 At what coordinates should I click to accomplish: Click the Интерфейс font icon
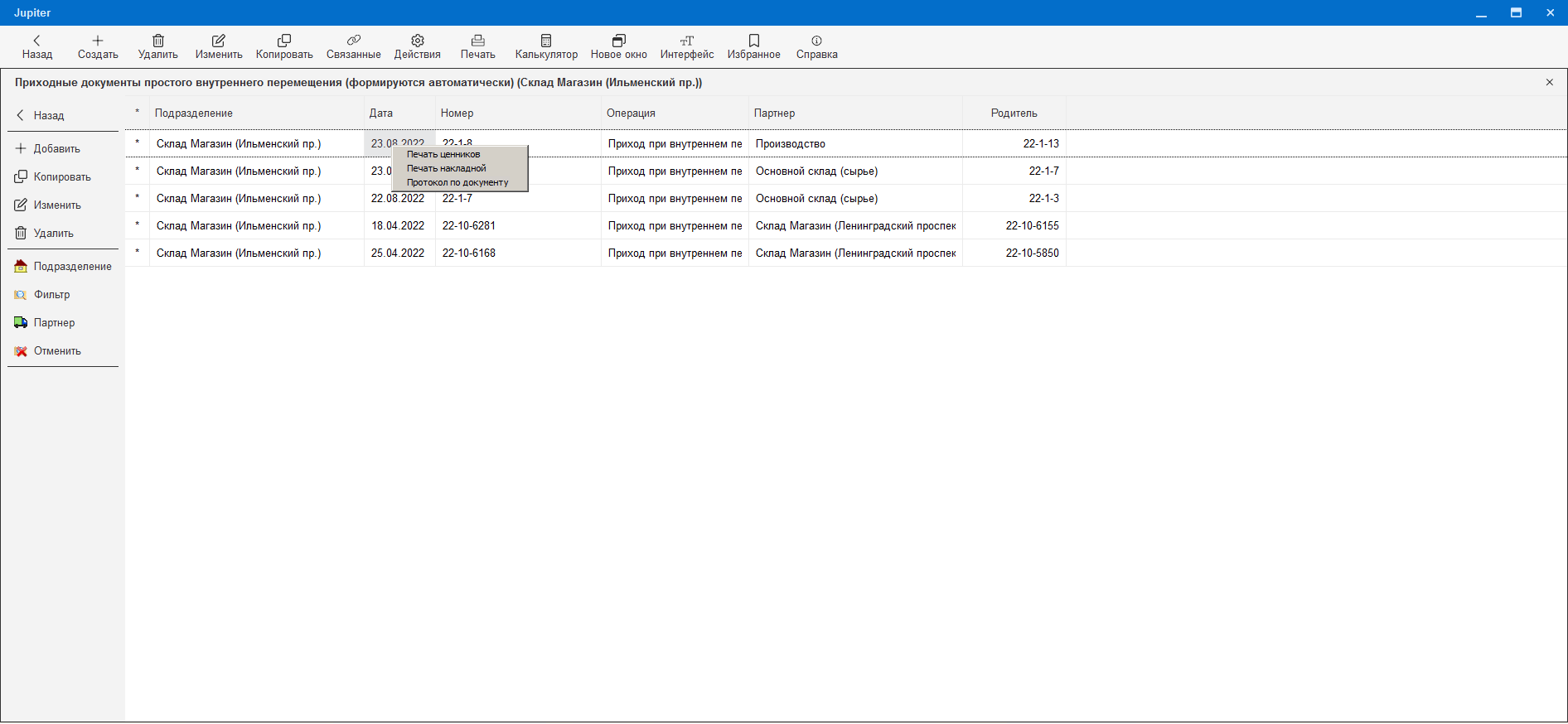(x=687, y=41)
